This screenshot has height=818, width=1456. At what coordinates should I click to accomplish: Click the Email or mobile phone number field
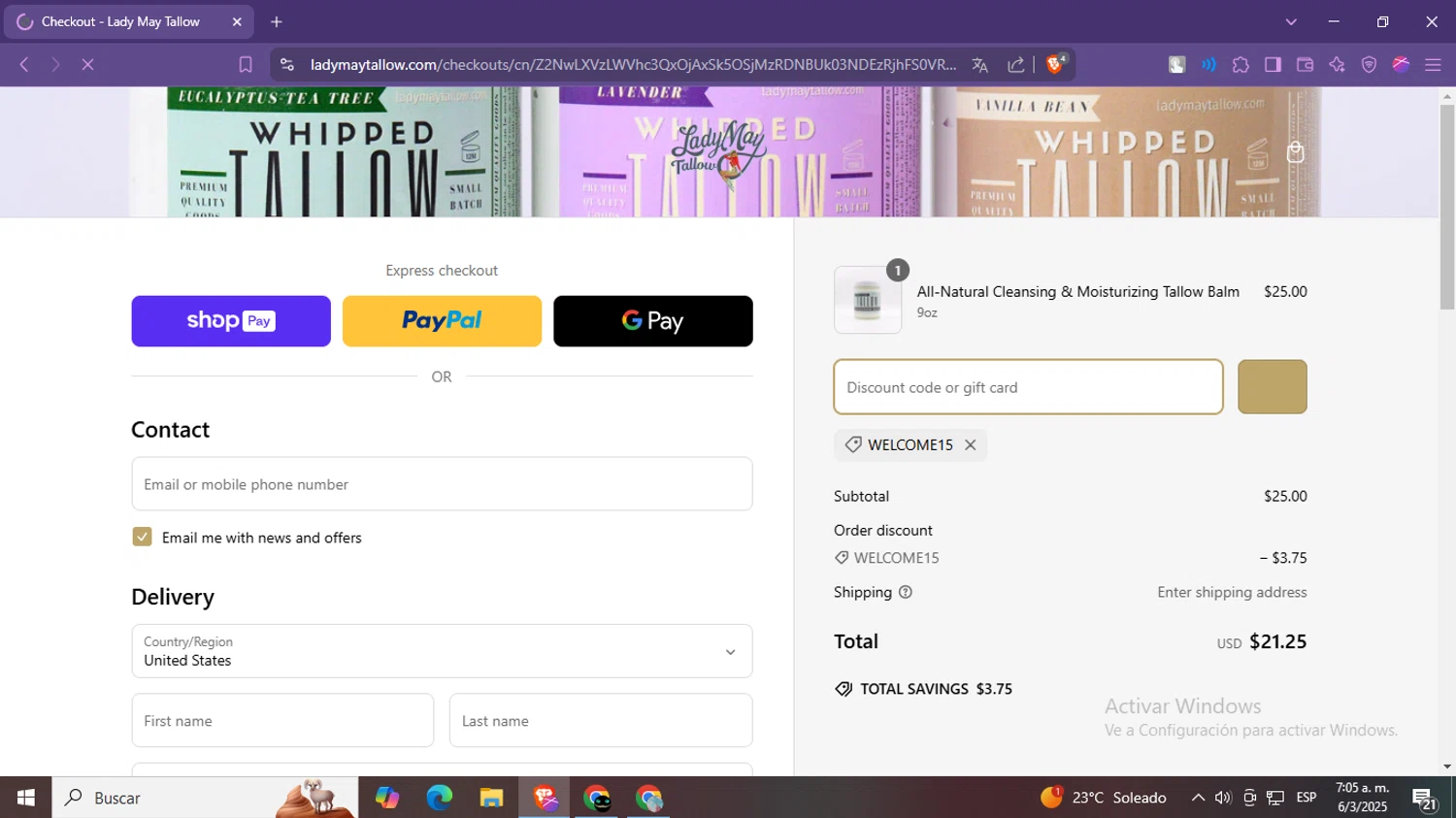pos(442,484)
